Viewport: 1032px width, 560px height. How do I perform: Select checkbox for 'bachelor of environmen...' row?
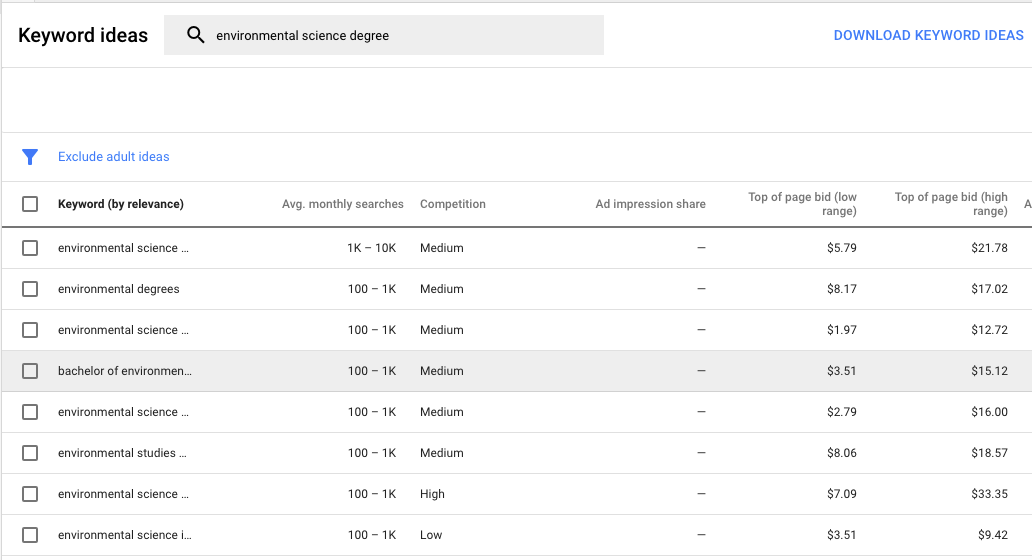[30, 371]
